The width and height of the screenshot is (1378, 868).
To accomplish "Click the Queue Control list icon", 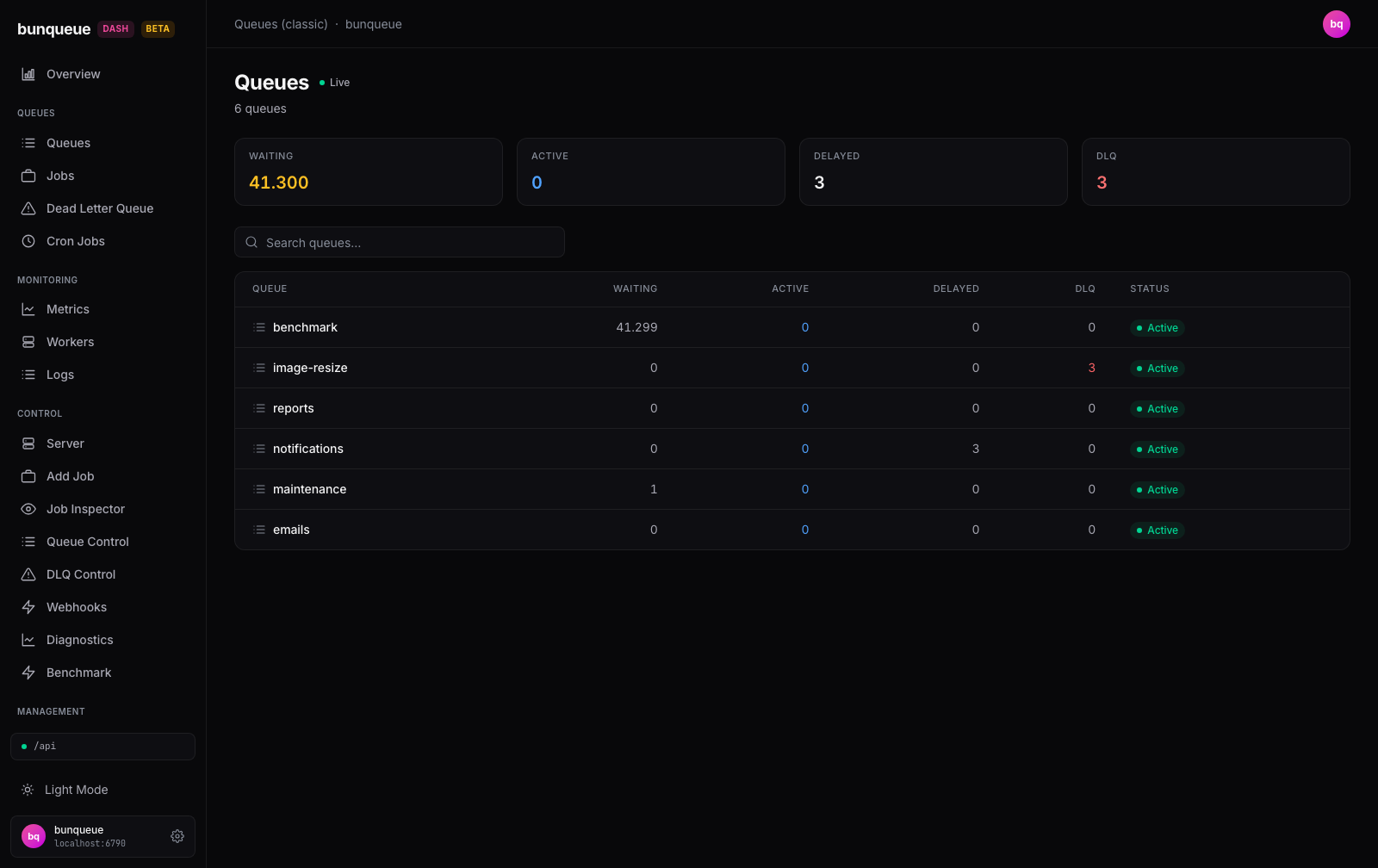I will (x=28, y=542).
